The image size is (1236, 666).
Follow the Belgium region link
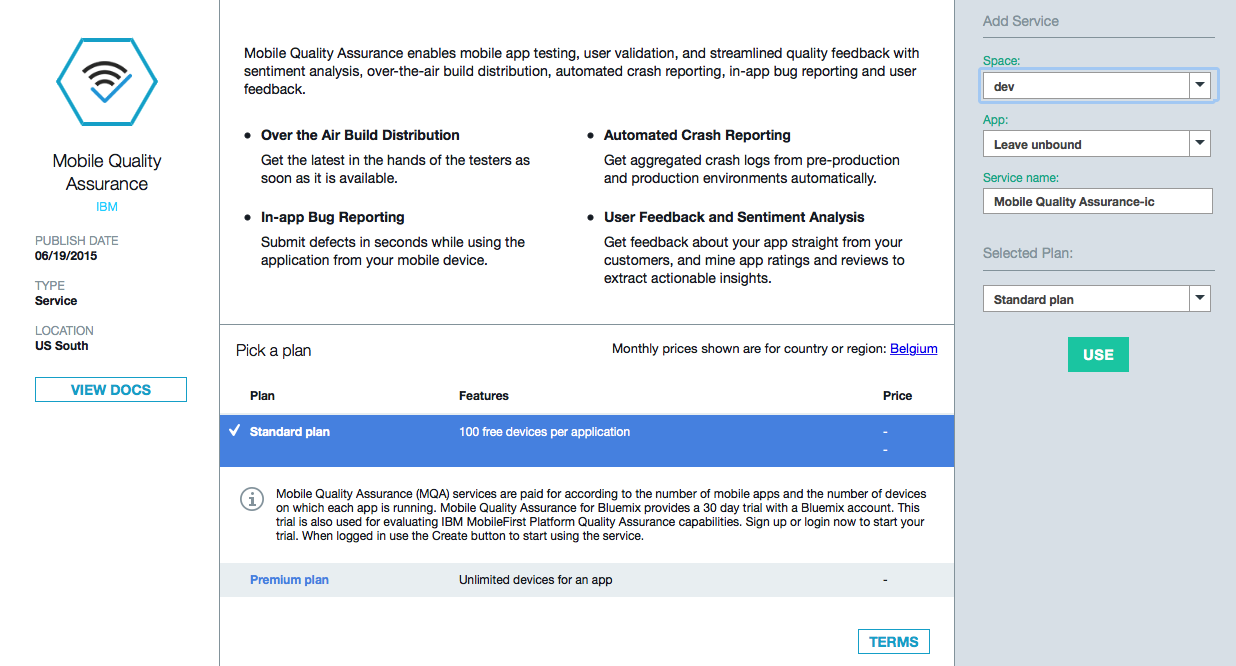914,349
